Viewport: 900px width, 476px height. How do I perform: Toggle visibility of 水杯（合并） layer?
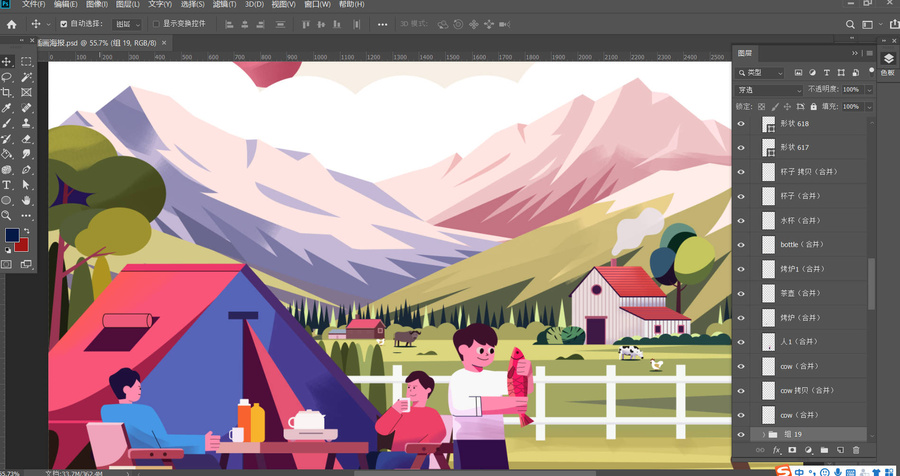(741, 220)
